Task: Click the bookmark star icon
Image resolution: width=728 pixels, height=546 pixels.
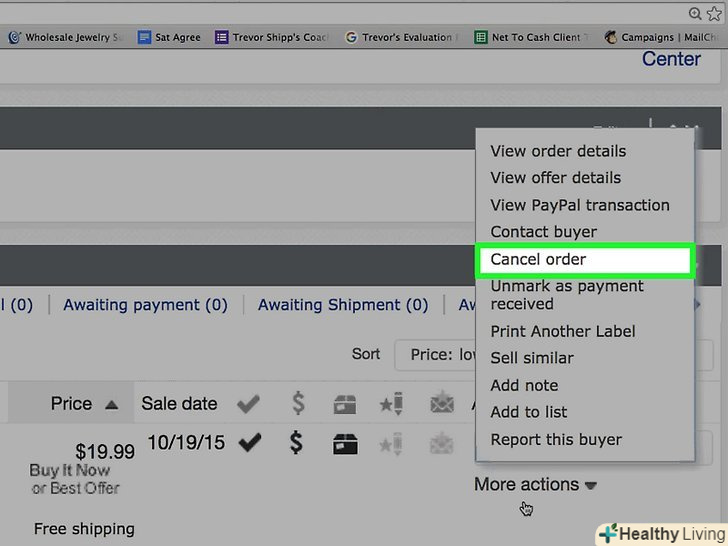Action: click(714, 12)
